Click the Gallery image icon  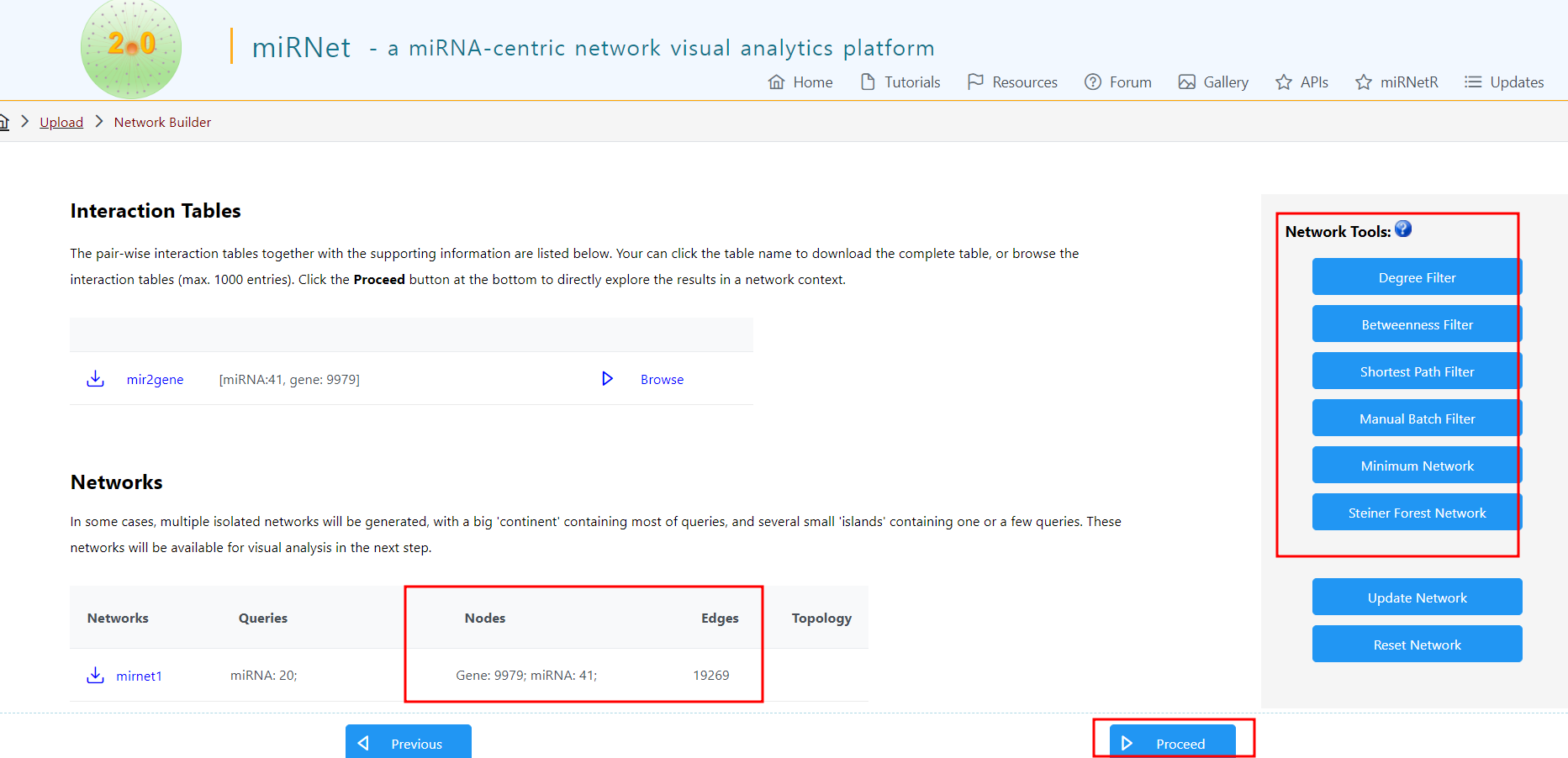(1186, 82)
